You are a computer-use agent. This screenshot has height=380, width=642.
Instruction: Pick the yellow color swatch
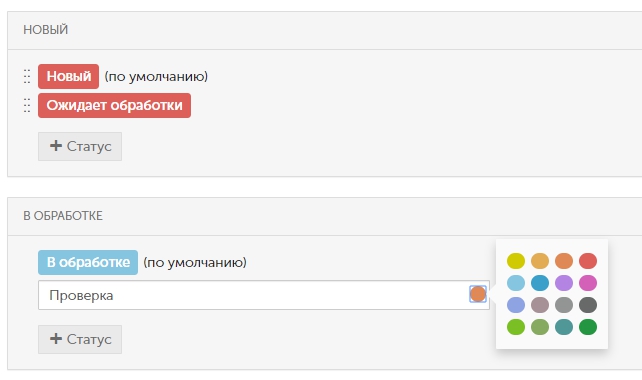(516, 261)
